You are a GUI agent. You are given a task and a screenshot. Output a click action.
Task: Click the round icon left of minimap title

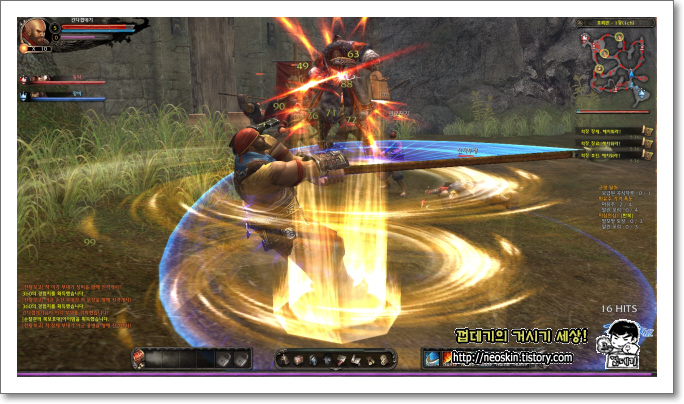coord(580,23)
